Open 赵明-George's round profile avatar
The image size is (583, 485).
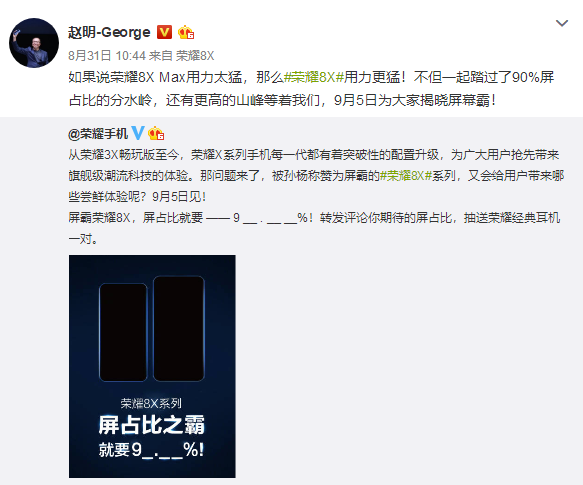pos(34,43)
